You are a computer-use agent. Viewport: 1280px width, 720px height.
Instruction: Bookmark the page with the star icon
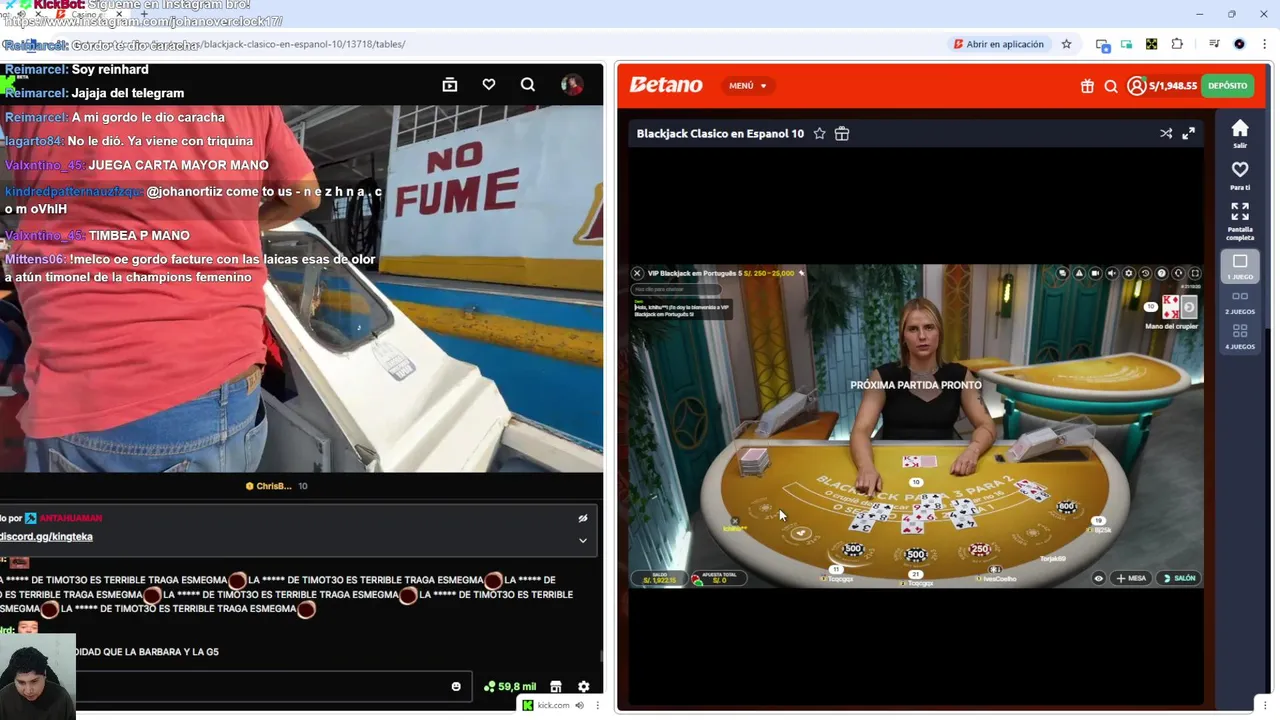pyautogui.click(x=1066, y=44)
